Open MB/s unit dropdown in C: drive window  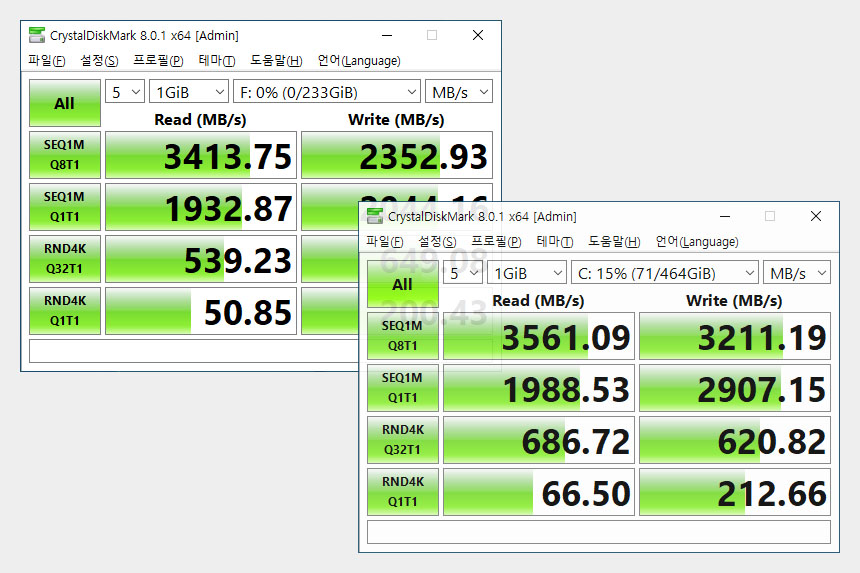click(x=797, y=273)
